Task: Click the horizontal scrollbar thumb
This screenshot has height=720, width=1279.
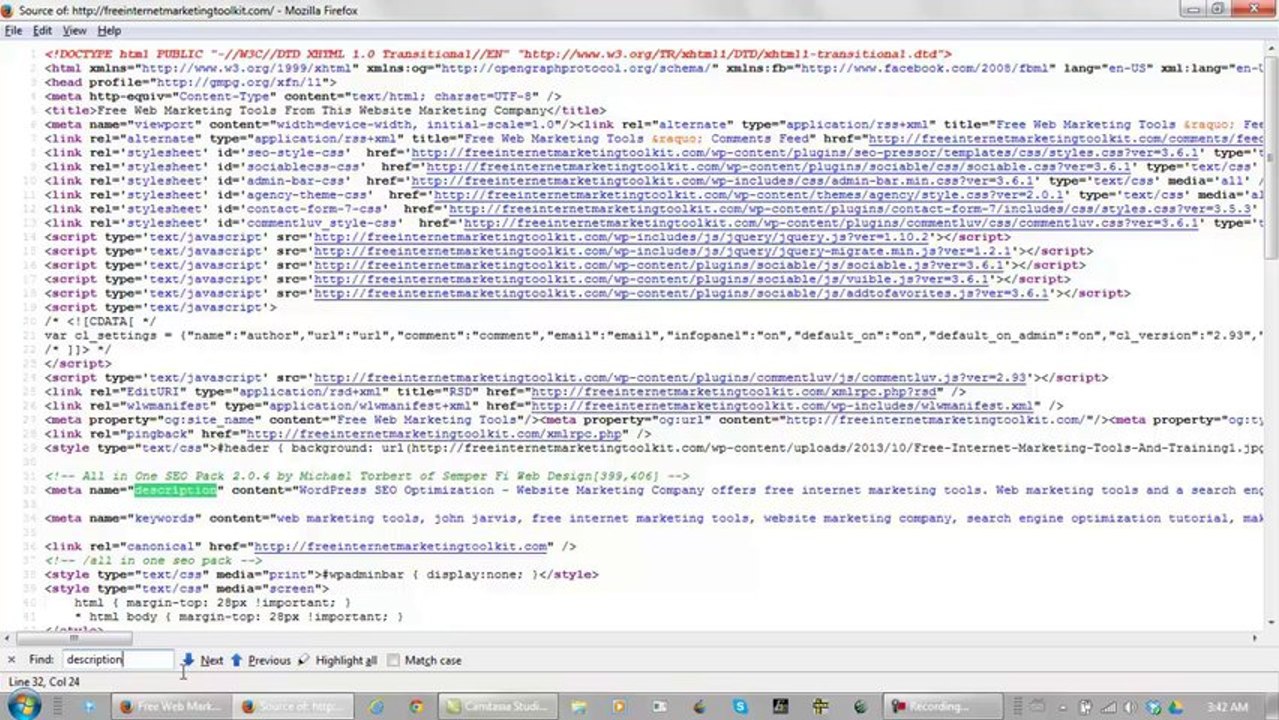Action: coord(72,638)
